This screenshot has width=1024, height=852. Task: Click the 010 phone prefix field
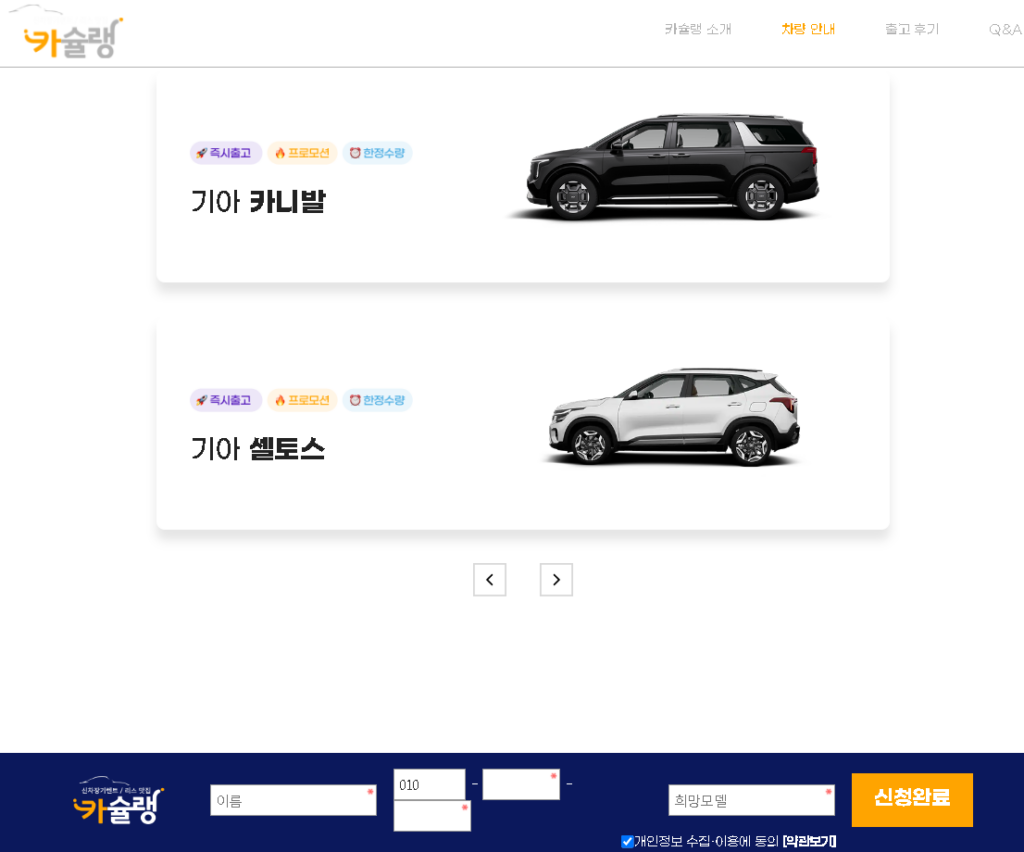click(x=429, y=785)
